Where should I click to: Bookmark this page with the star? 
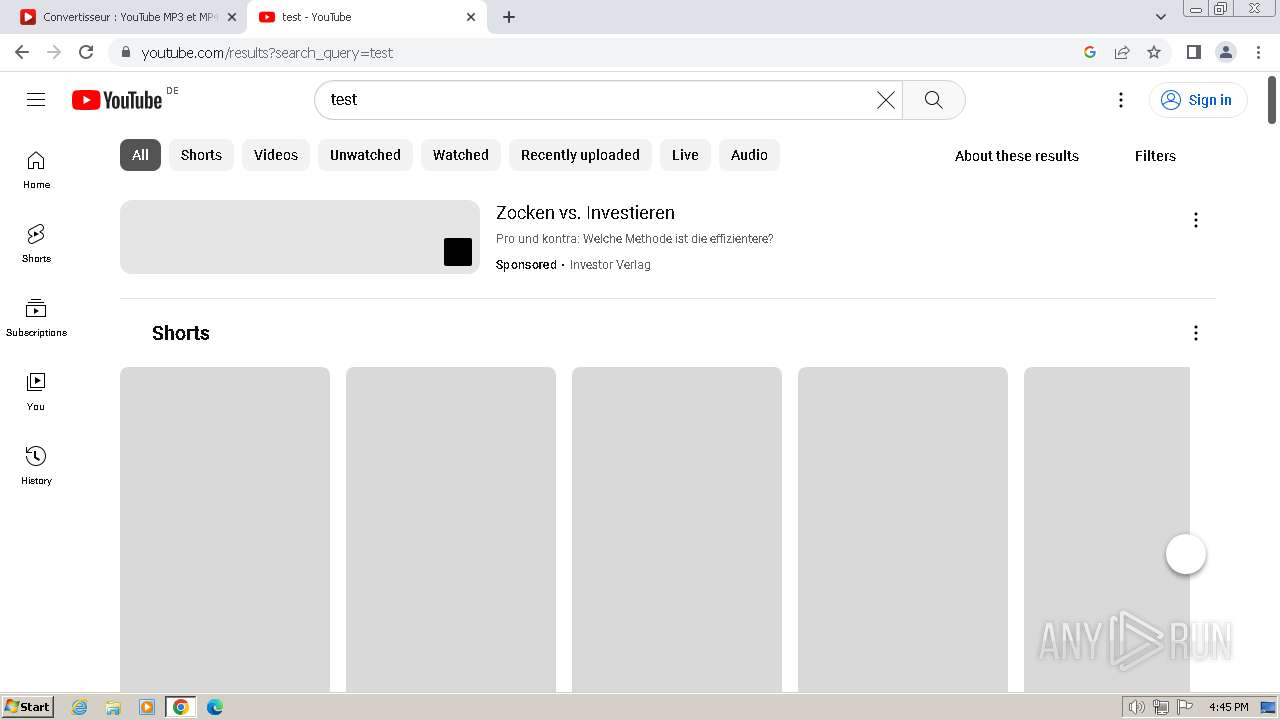[x=1154, y=52]
